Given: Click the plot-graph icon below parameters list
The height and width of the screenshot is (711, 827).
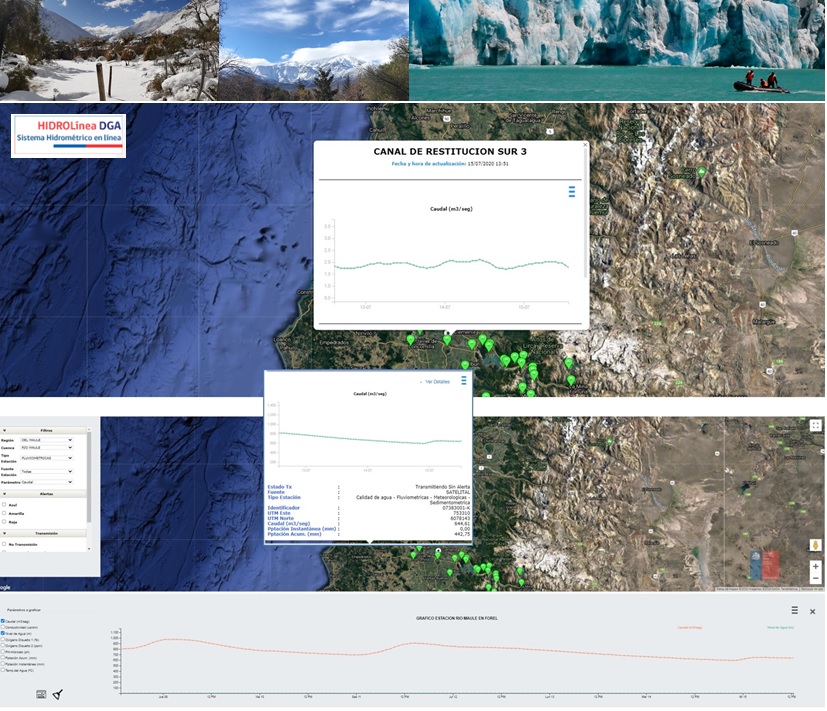Looking at the screenshot, I should point(41,694).
